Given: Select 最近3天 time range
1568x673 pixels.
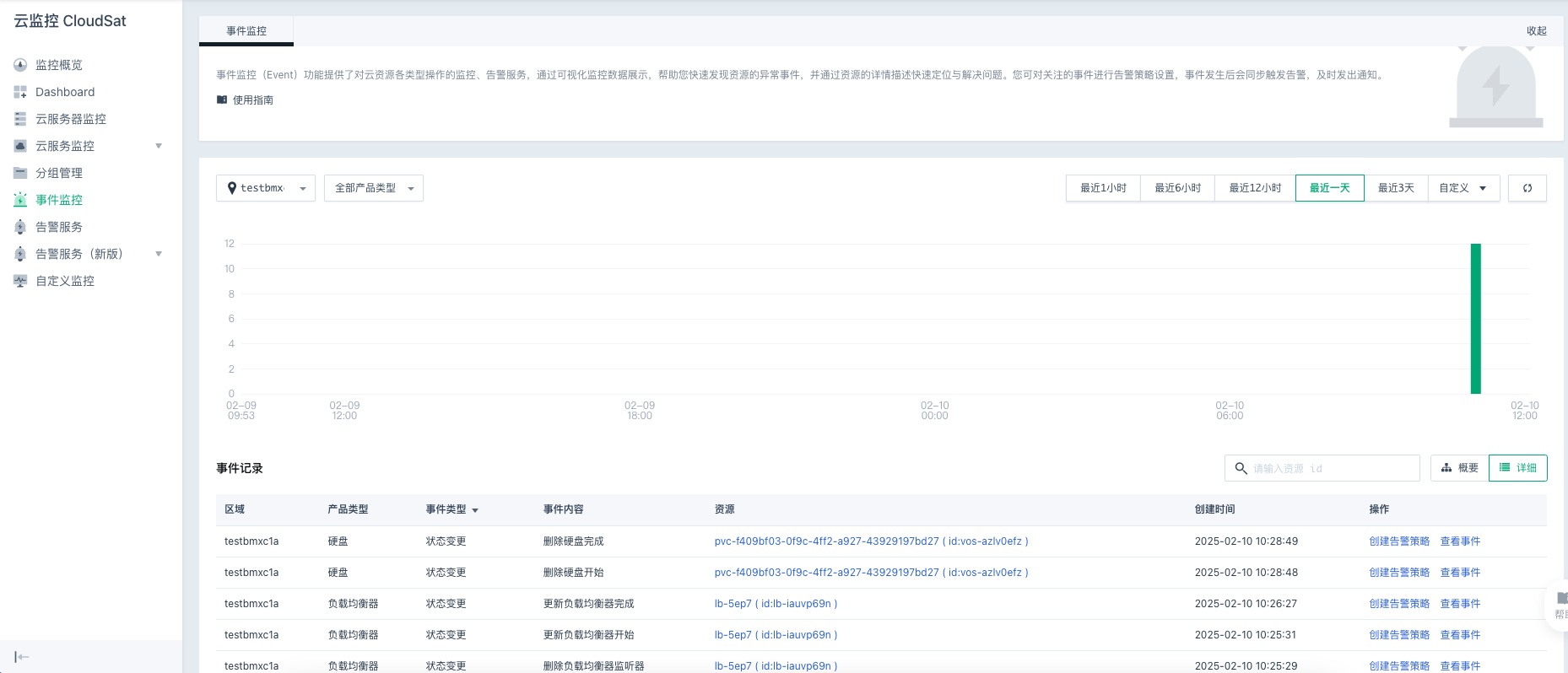Looking at the screenshot, I should coord(1396,188).
